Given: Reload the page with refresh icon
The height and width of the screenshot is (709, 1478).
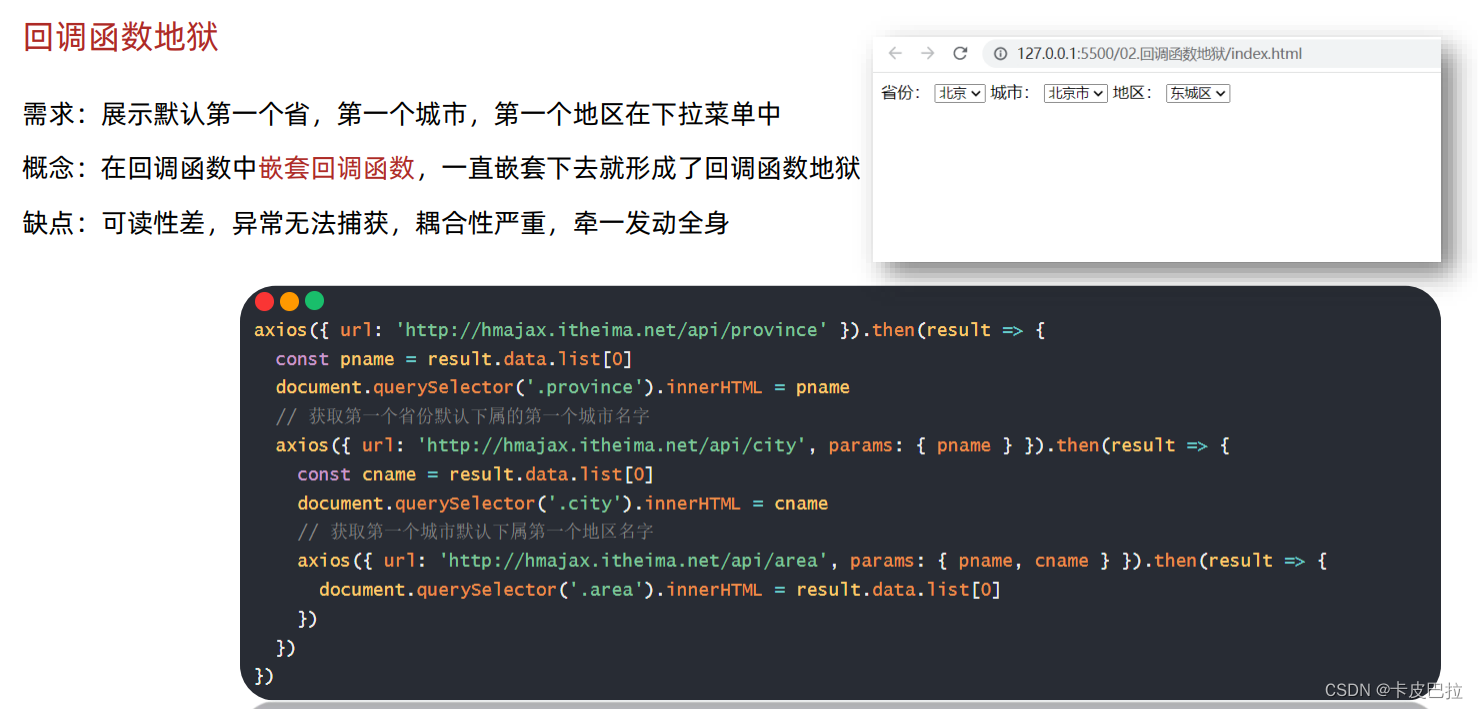Looking at the screenshot, I should click(960, 54).
